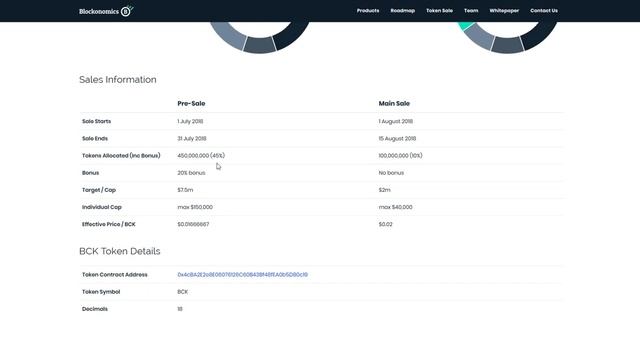The height and width of the screenshot is (360, 640).
Task: Click the 450,000,000 (45%) allocation value
Action: click(201, 156)
